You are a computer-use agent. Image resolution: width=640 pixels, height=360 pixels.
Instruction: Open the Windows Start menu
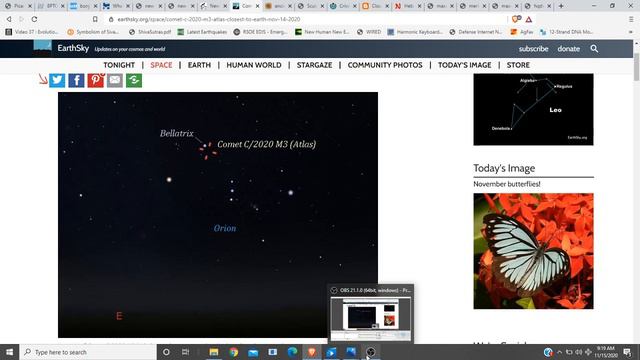point(9,352)
